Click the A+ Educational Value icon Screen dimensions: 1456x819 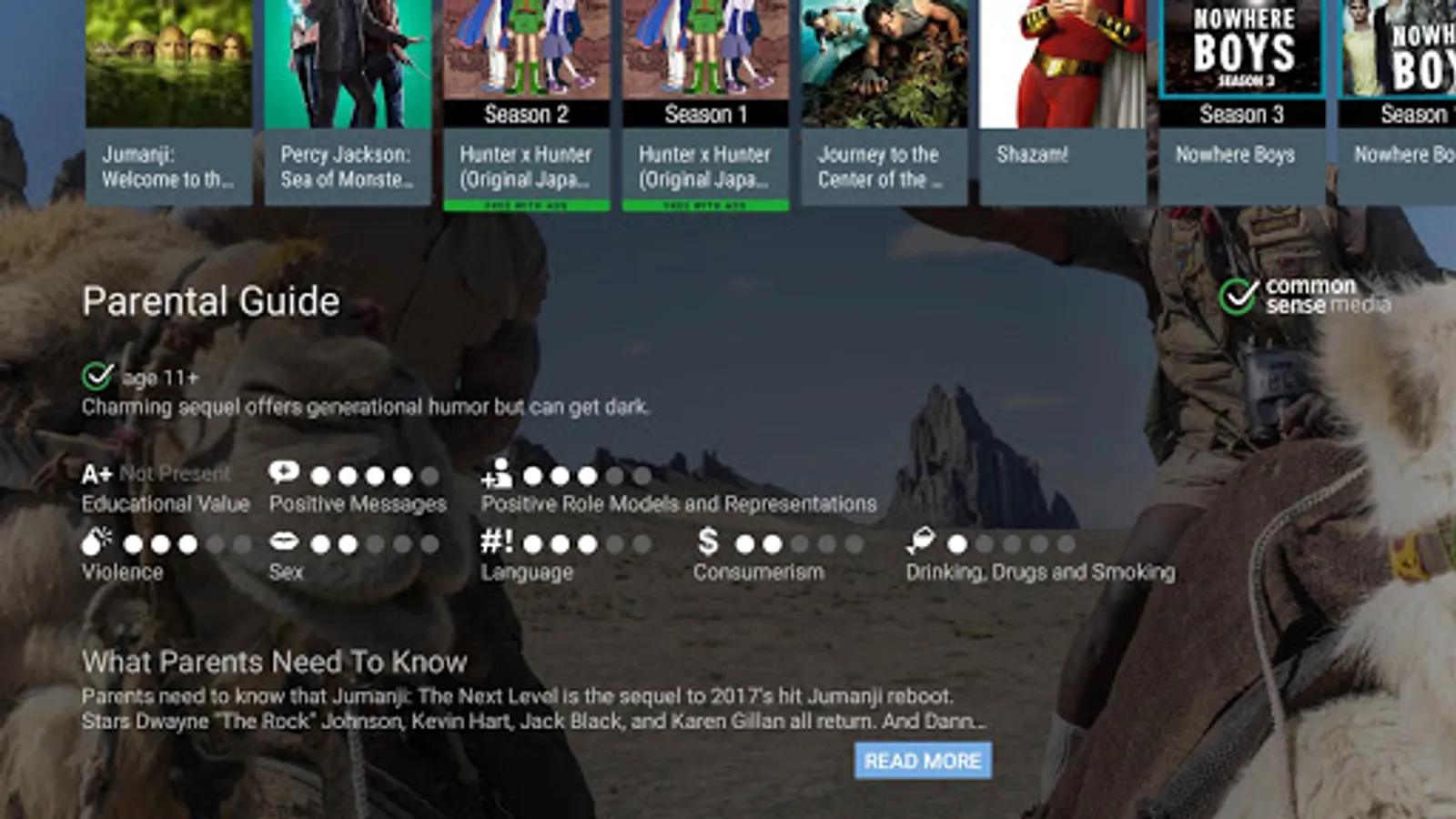click(x=96, y=474)
